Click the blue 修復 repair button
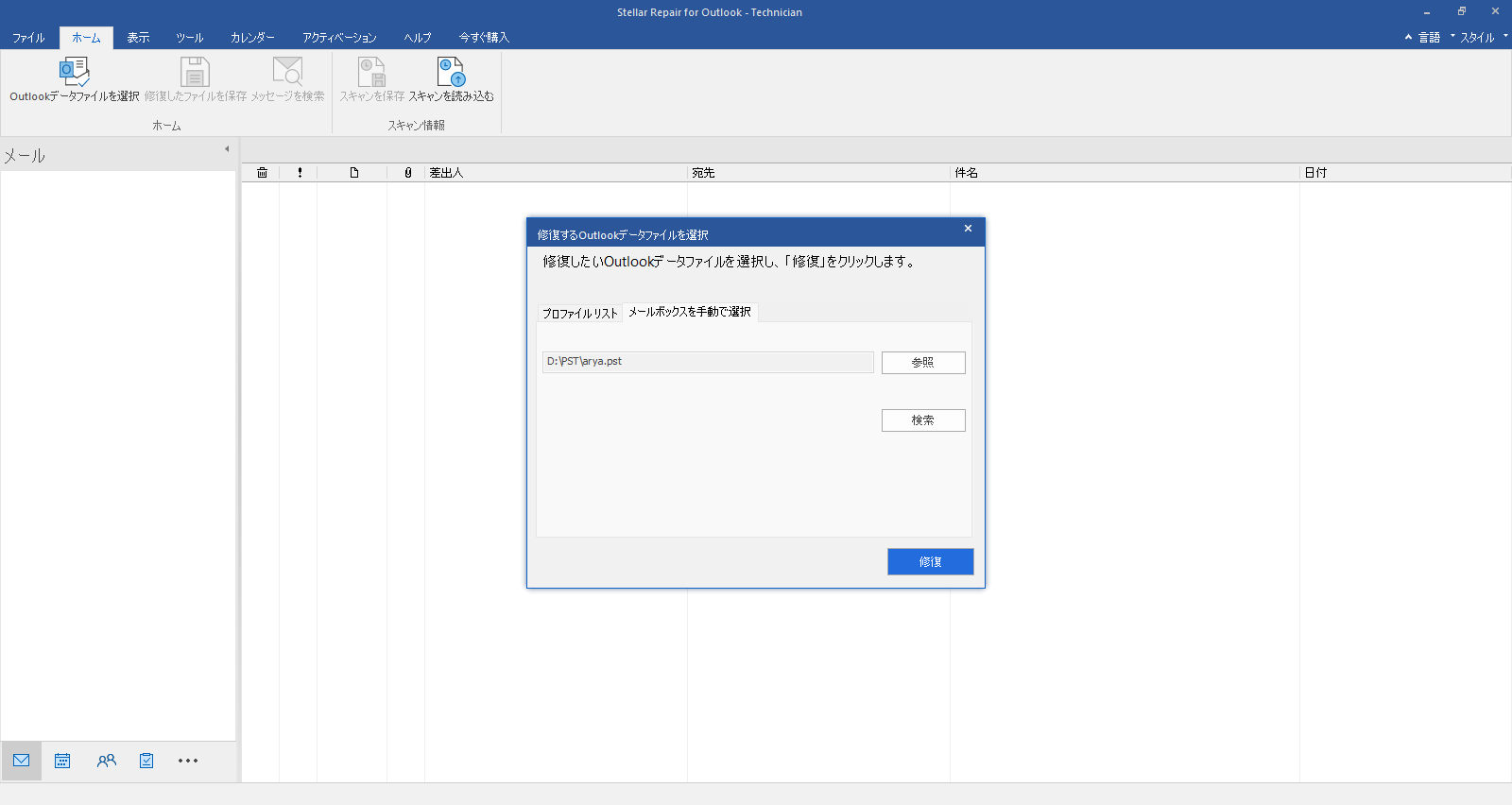Image resolution: width=1512 pixels, height=805 pixels. [931, 561]
